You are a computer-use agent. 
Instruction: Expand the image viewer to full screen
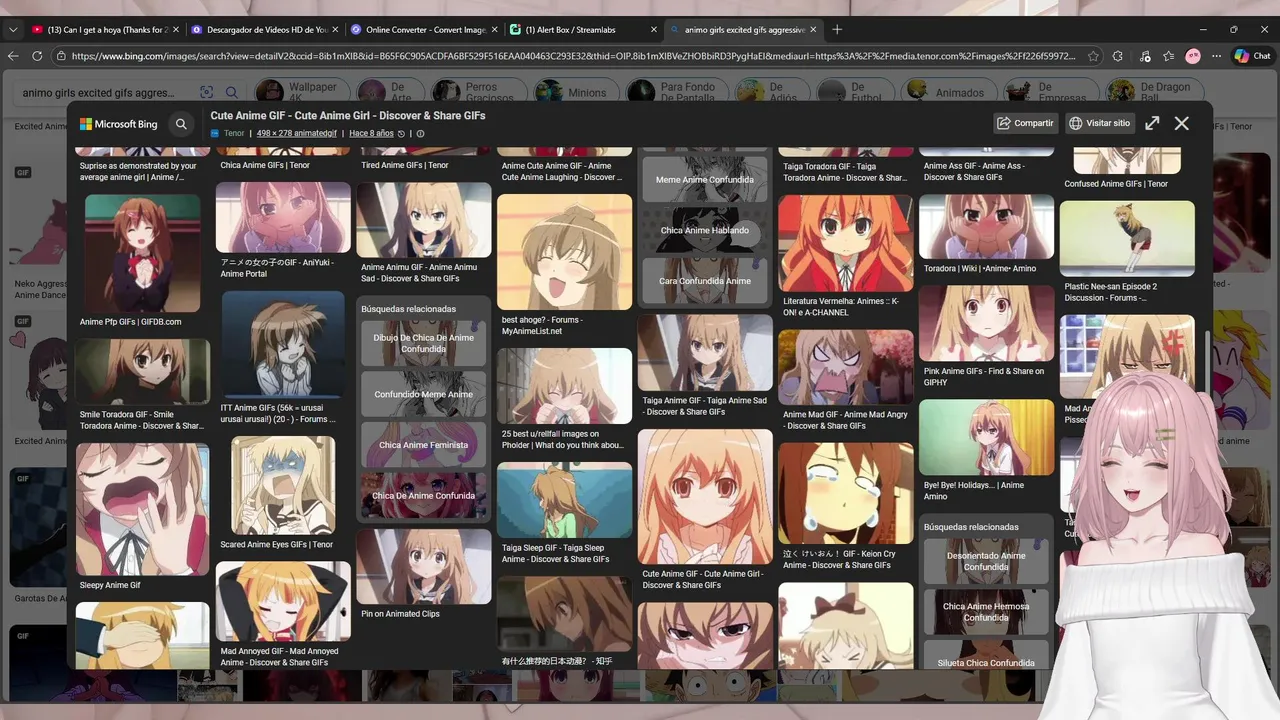(1152, 123)
